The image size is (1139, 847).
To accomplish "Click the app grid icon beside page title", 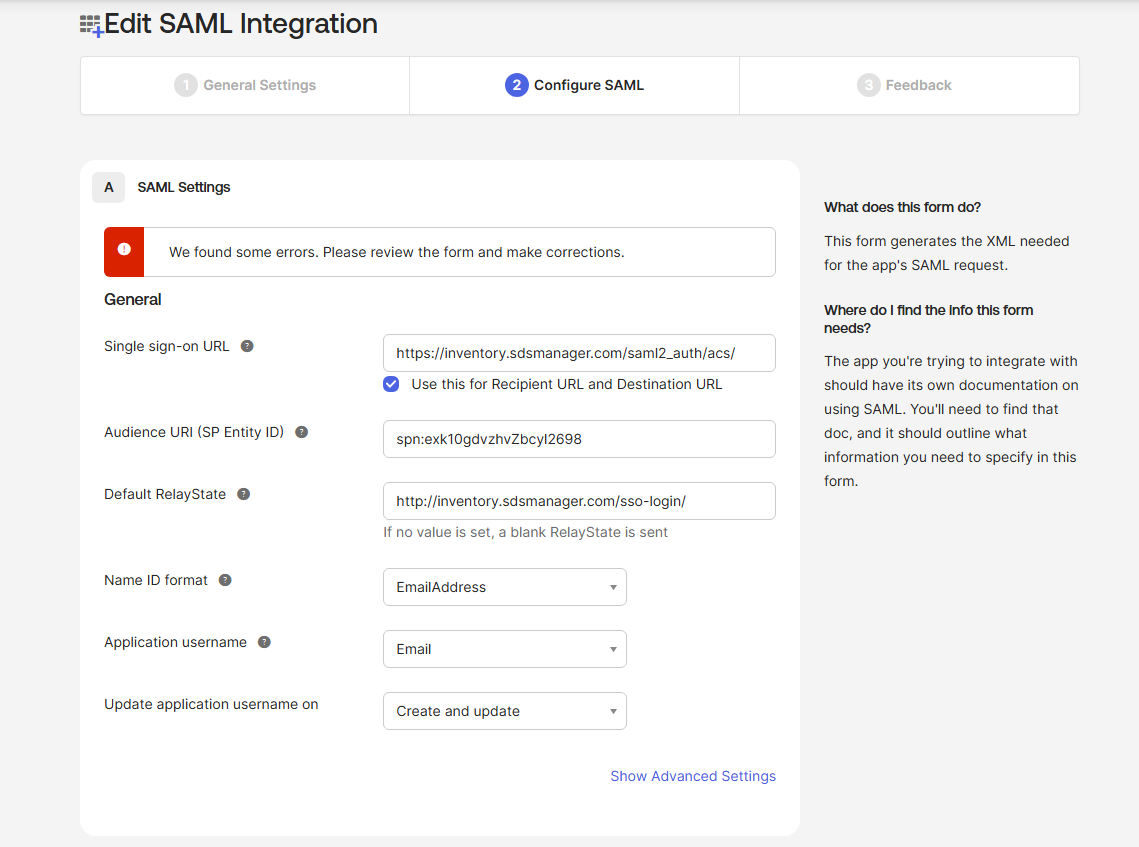I will click(x=91, y=25).
